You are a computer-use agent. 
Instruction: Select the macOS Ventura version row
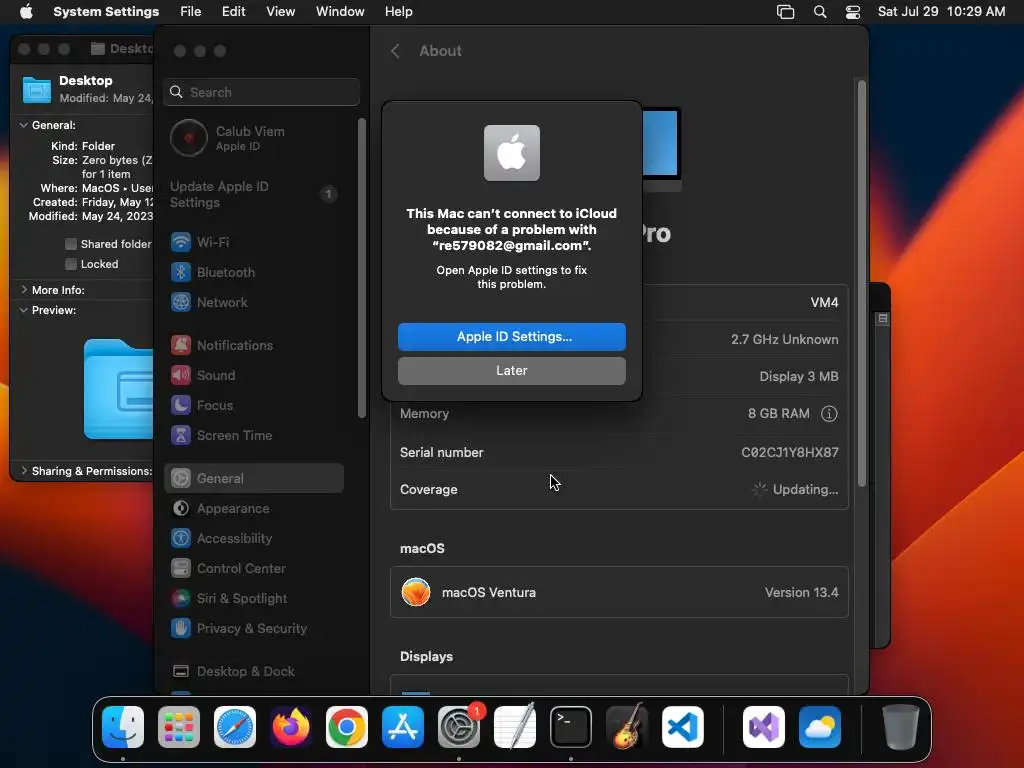619,592
